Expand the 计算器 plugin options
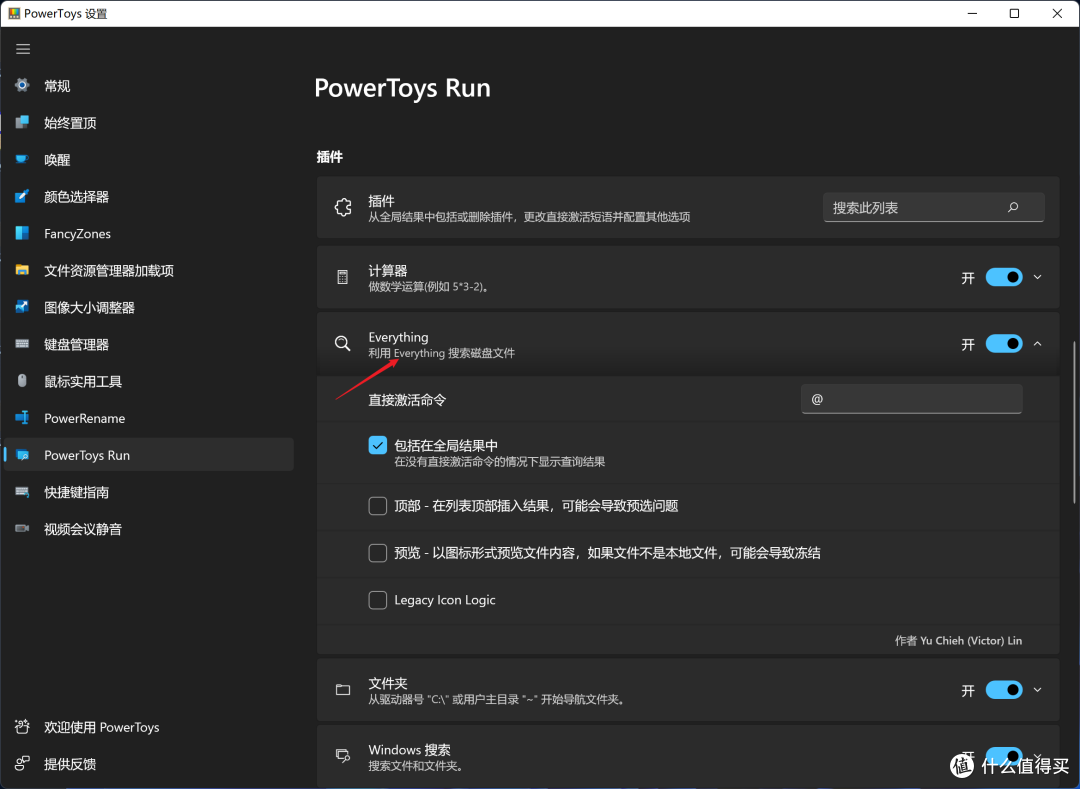This screenshot has width=1080, height=789. click(x=1038, y=277)
